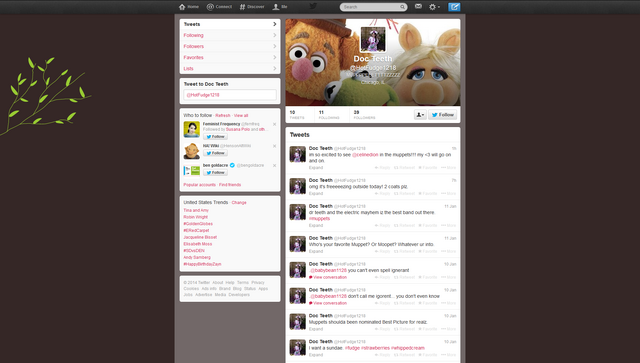This screenshot has height=363, width=640.
Task: Reply to the @celinedion tweet
Action: tap(382, 168)
